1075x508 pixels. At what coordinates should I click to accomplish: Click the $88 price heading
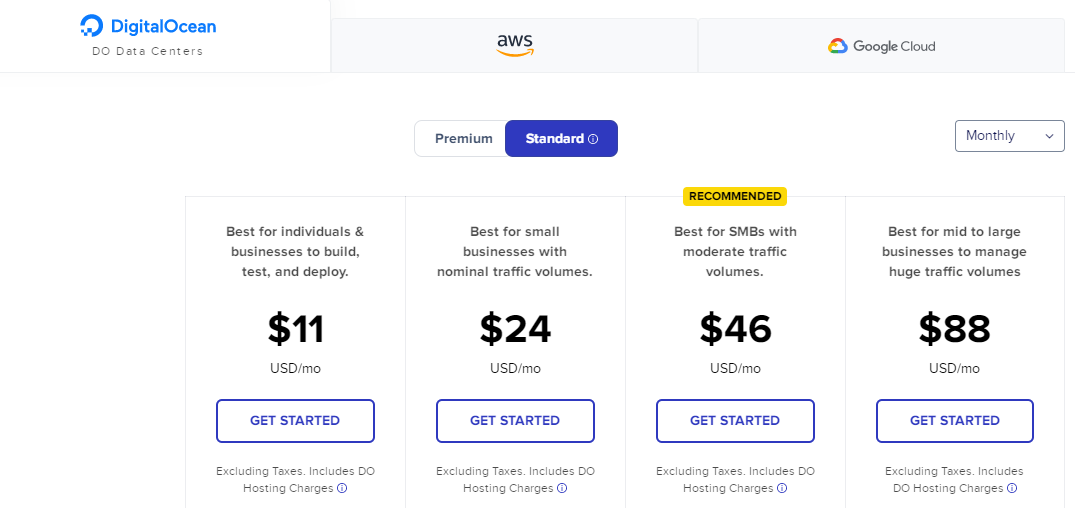[955, 329]
